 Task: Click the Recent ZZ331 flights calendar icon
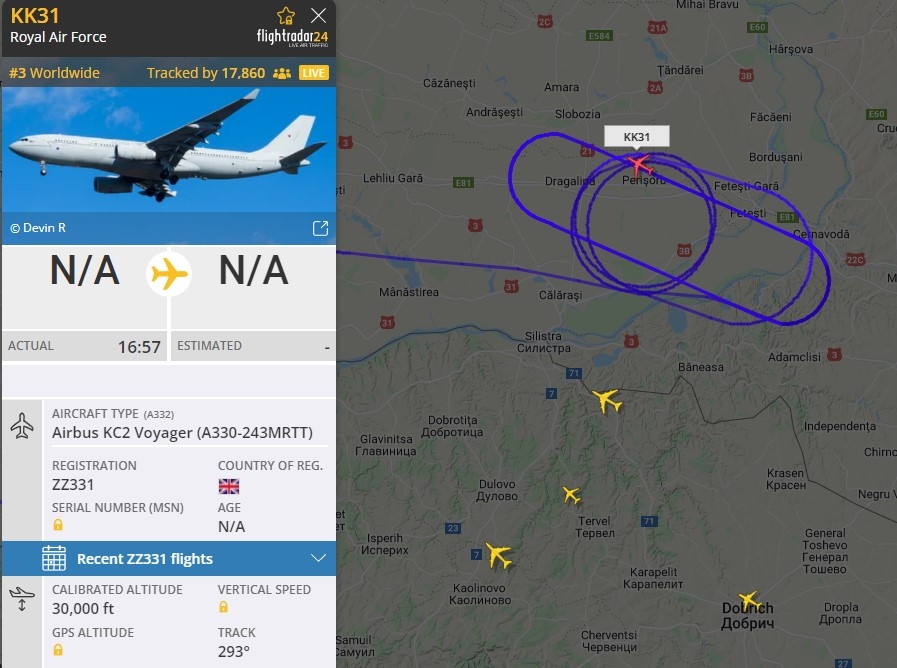click(54, 558)
